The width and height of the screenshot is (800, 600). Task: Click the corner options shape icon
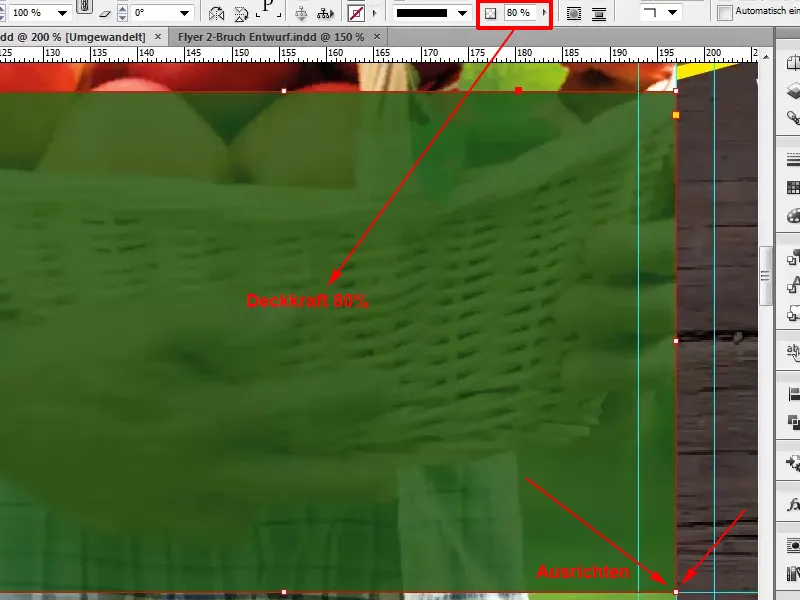click(x=650, y=12)
